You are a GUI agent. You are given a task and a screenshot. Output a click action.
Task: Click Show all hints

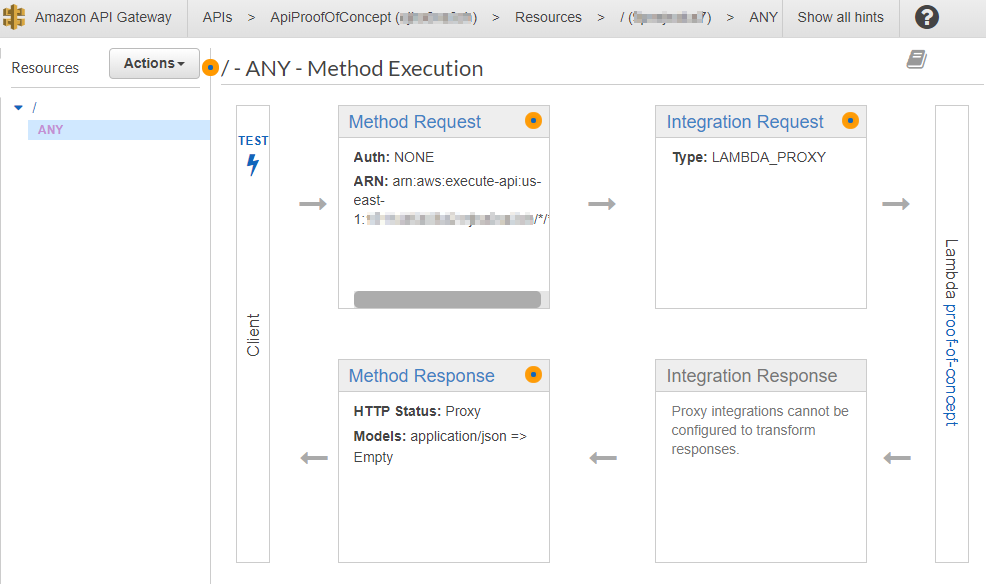pos(840,17)
